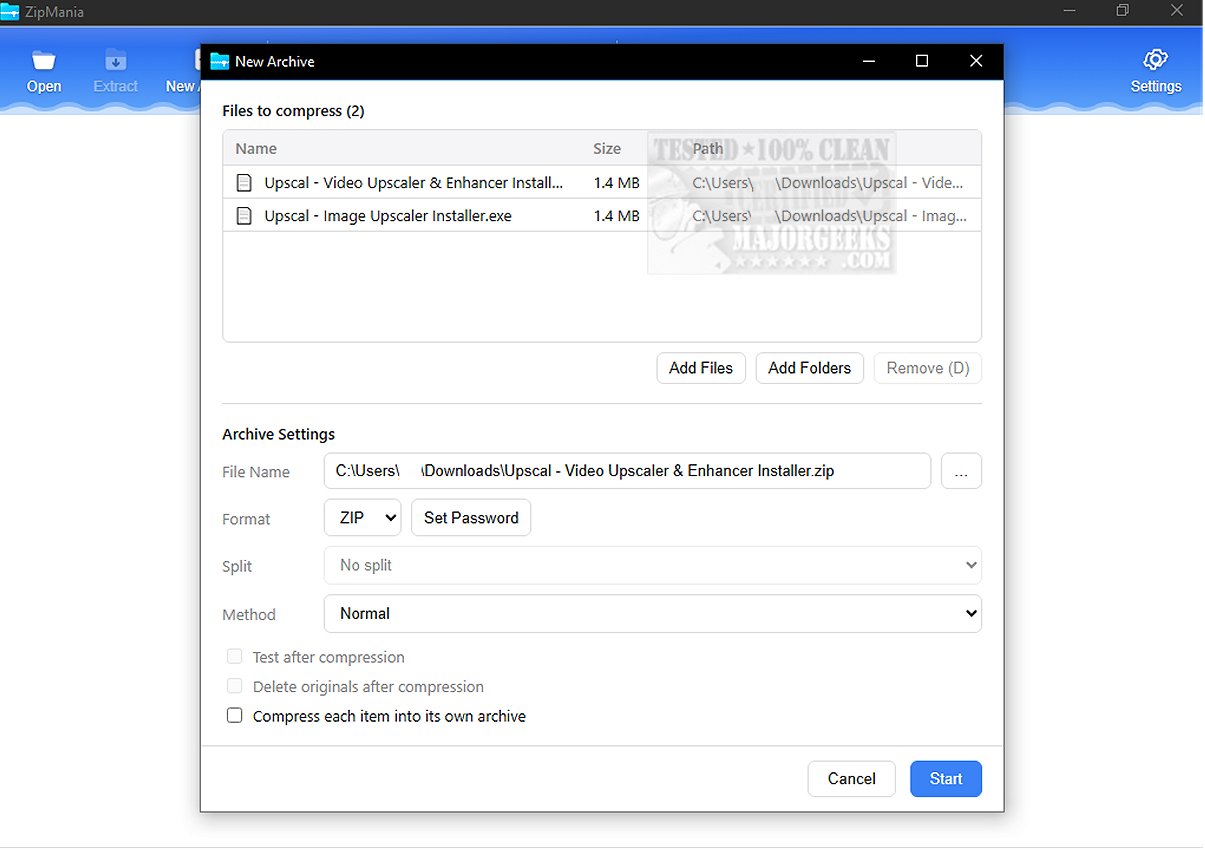Viewport: 1205px width, 851px height.
Task: Open the No split dropdown
Action: click(653, 565)
